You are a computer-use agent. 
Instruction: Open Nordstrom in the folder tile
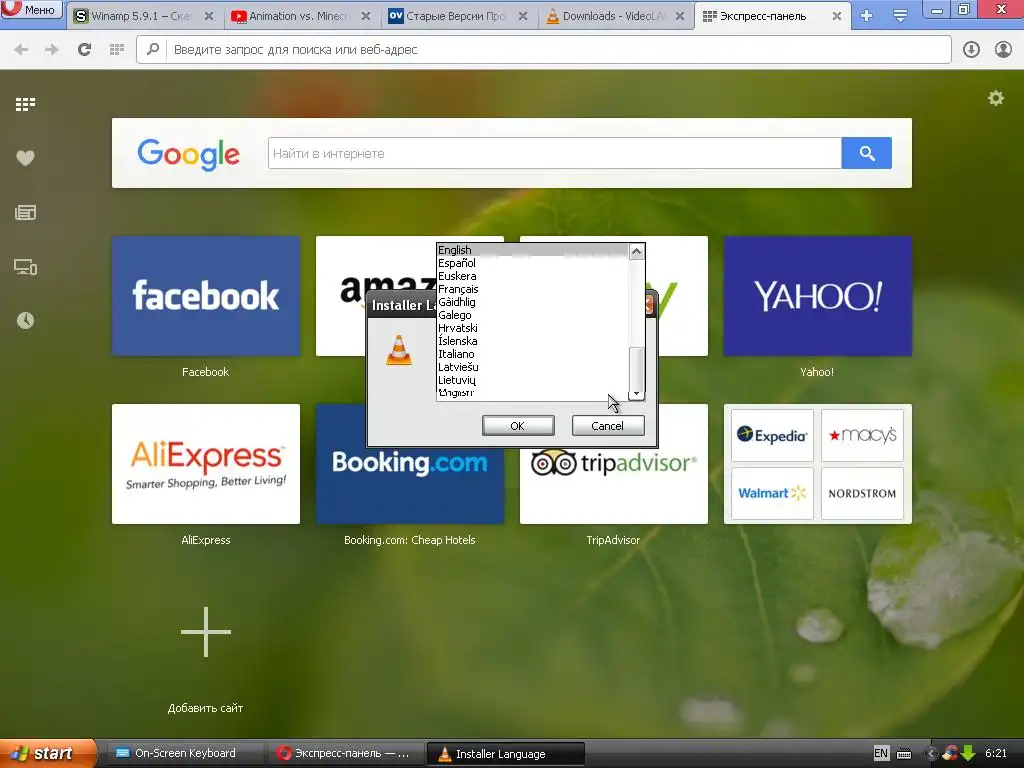point(862,493)
